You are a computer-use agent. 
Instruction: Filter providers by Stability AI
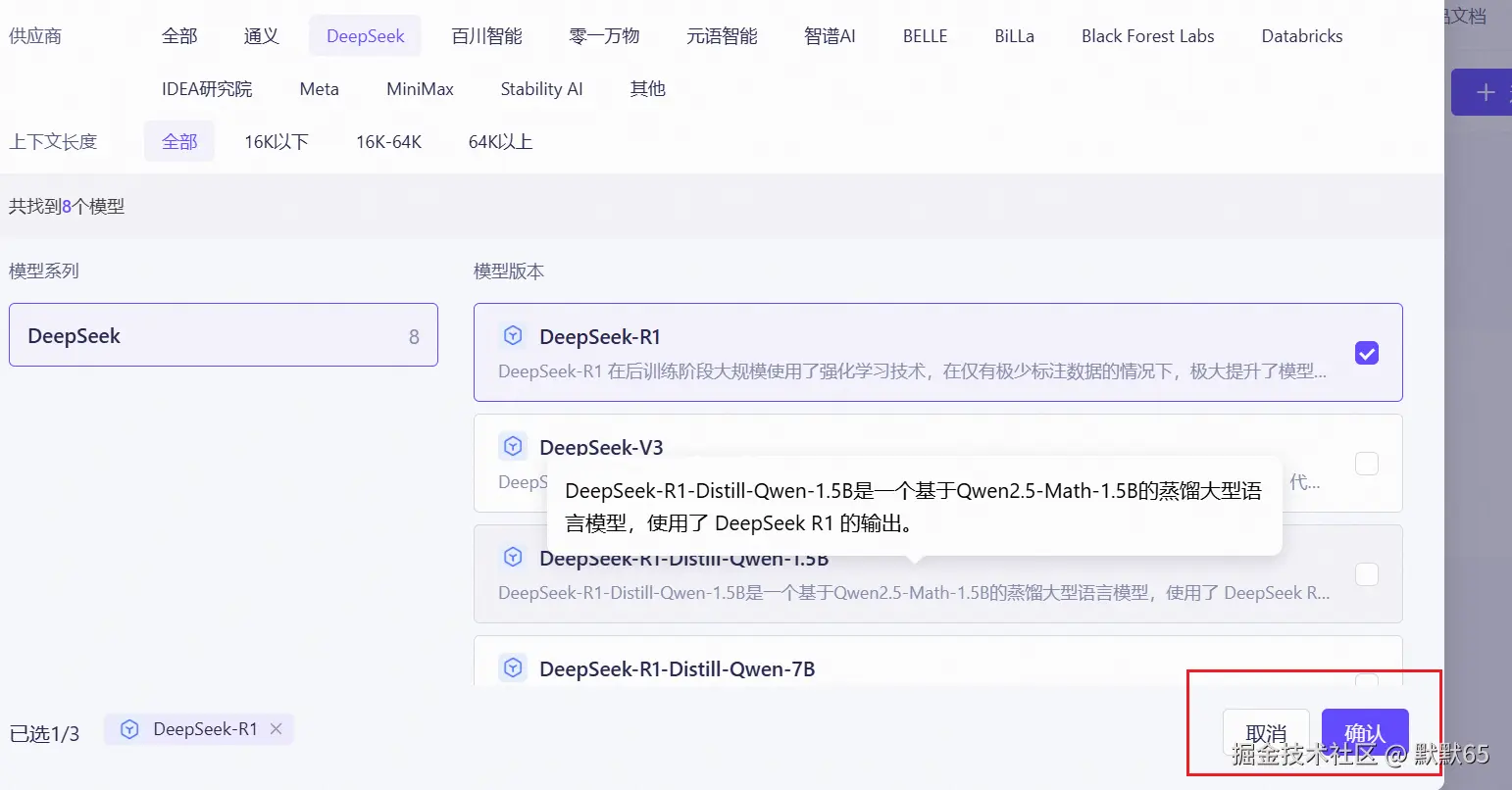(542, 89)
